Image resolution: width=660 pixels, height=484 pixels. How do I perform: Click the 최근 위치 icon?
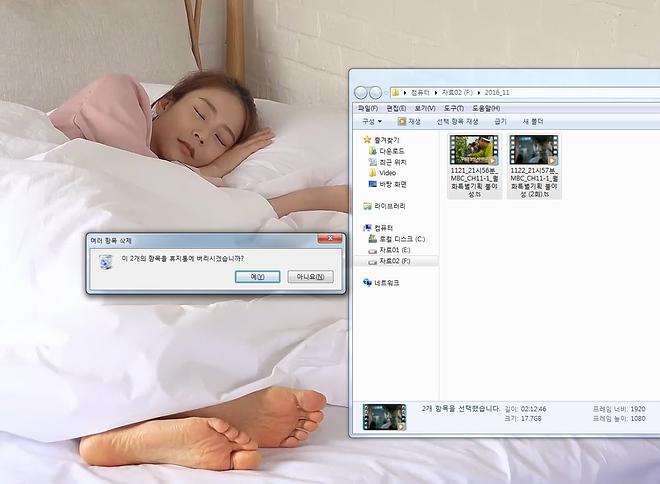[373, 162]
